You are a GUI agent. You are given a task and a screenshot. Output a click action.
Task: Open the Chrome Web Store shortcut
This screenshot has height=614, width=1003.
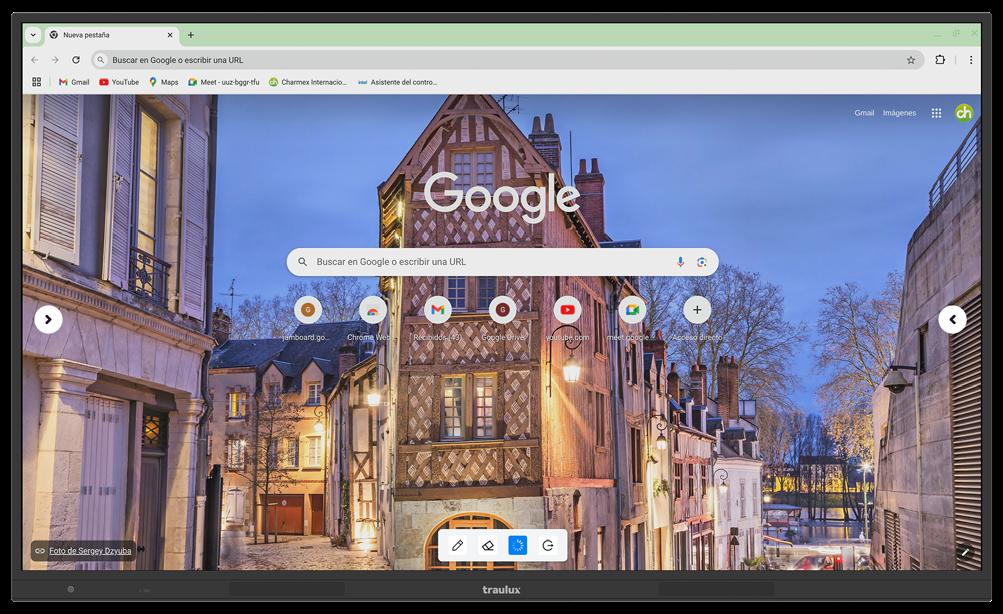(372, 318)
